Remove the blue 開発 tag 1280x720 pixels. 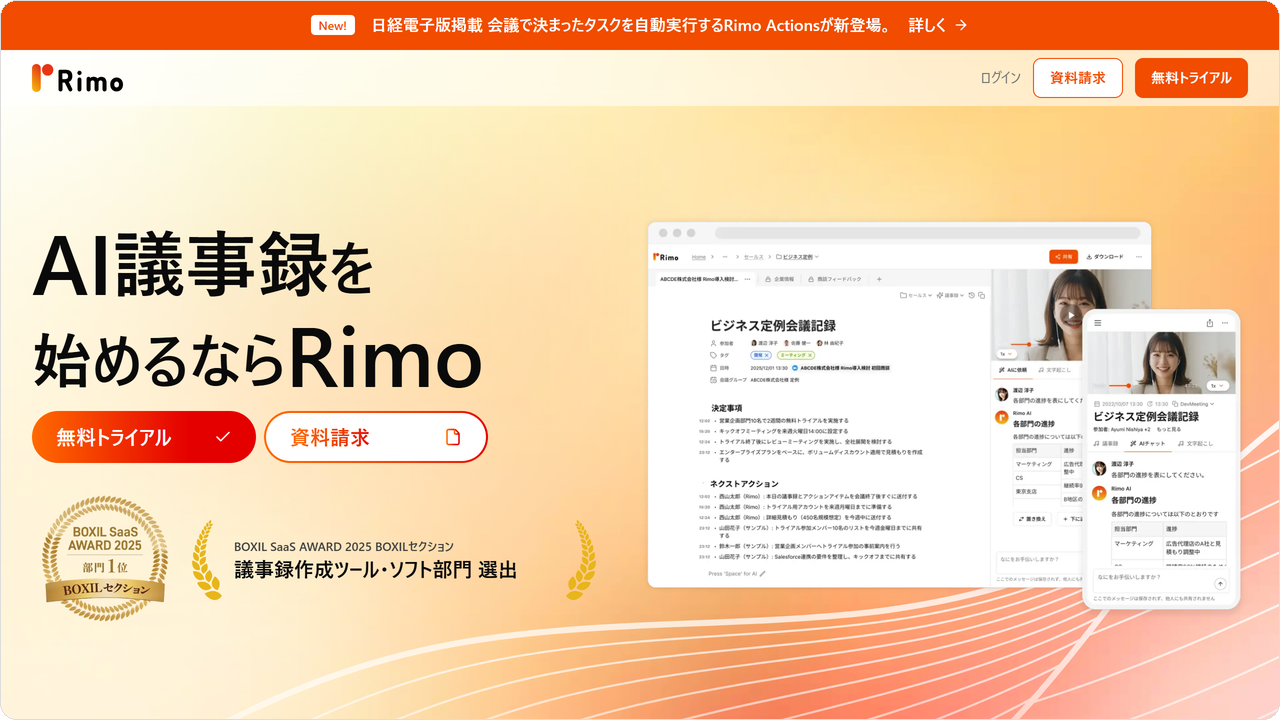pyautogui.click(x=767, y=355)
